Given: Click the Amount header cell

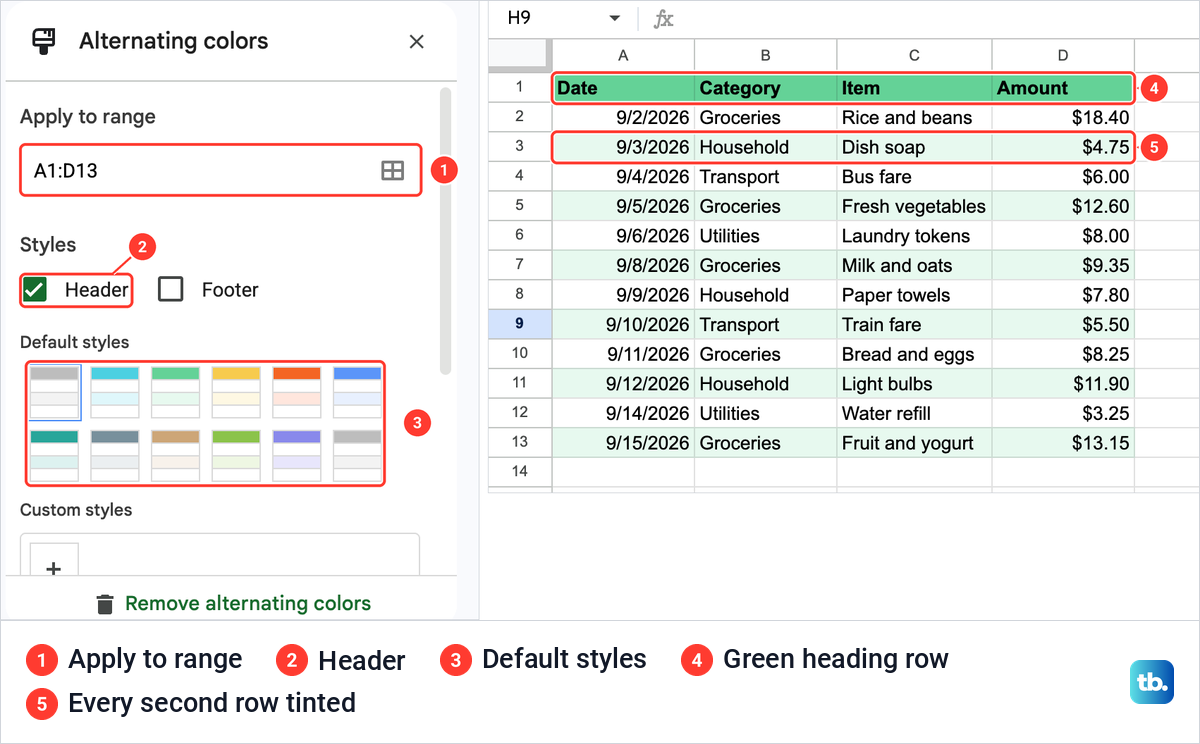Looking at the screenshot, I should coord(1063,88).
